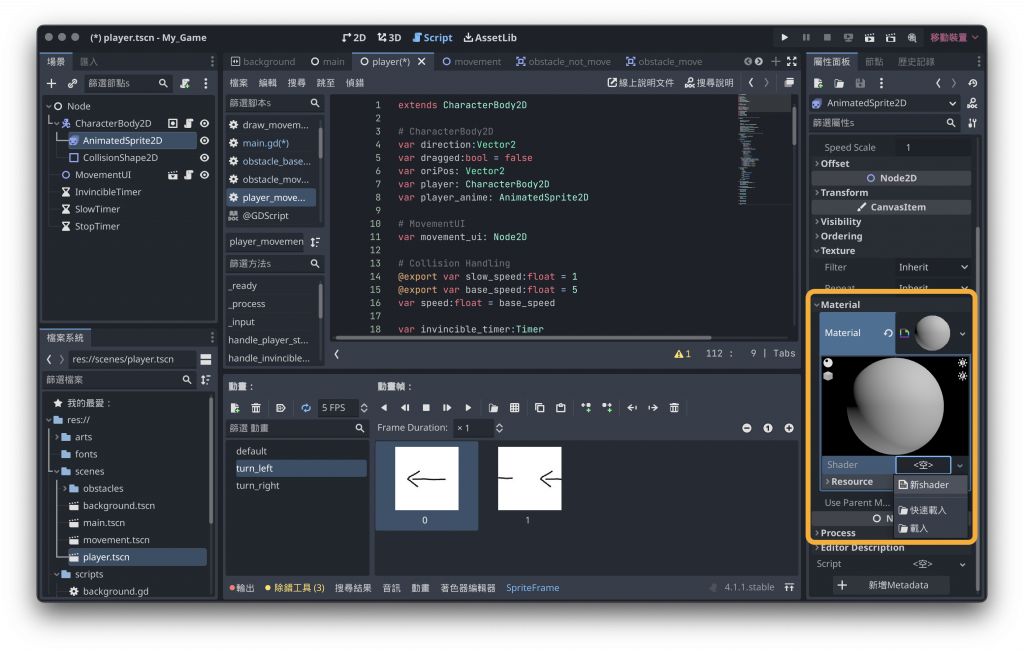This screenshot has height=651, width=1024.
Task: Click the inspector history icon
Action: [973, 83]
